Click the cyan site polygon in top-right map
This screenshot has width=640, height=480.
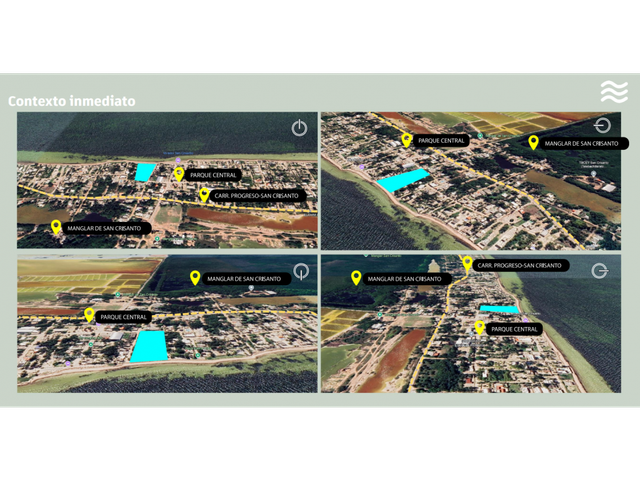402,180
